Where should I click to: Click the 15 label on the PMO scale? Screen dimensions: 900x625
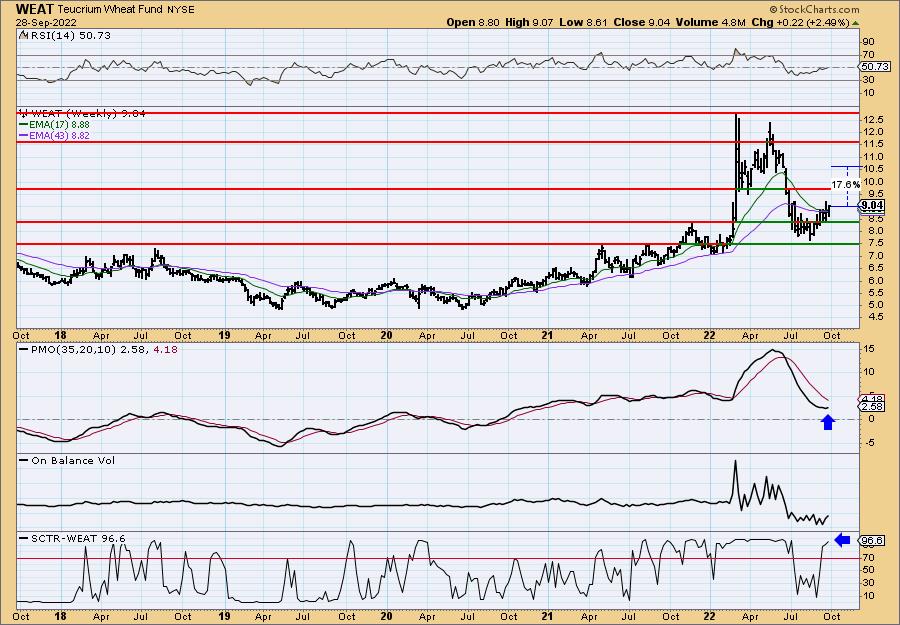868,349
